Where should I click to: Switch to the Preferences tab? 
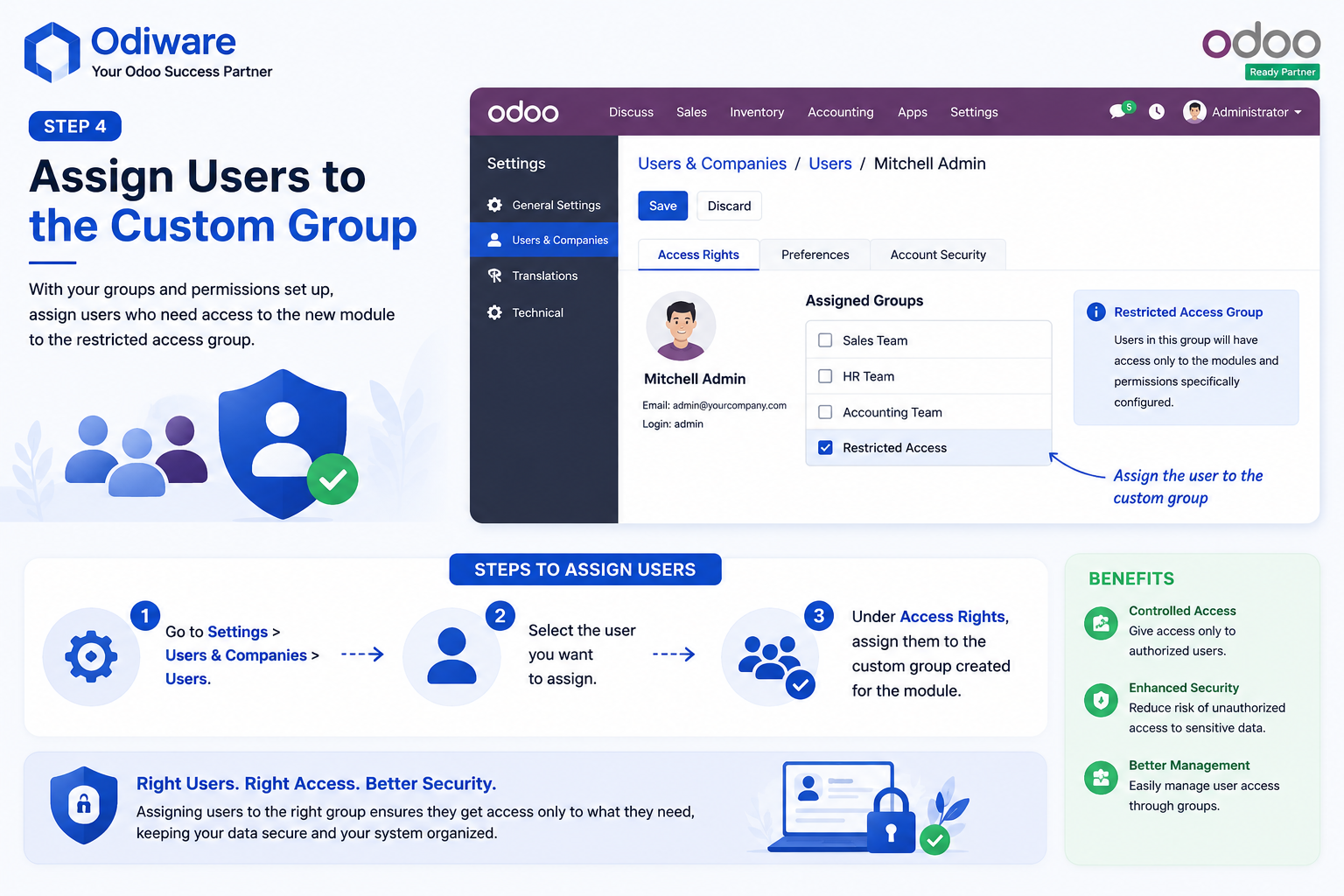pyautogui.click(x=815, y=255)
